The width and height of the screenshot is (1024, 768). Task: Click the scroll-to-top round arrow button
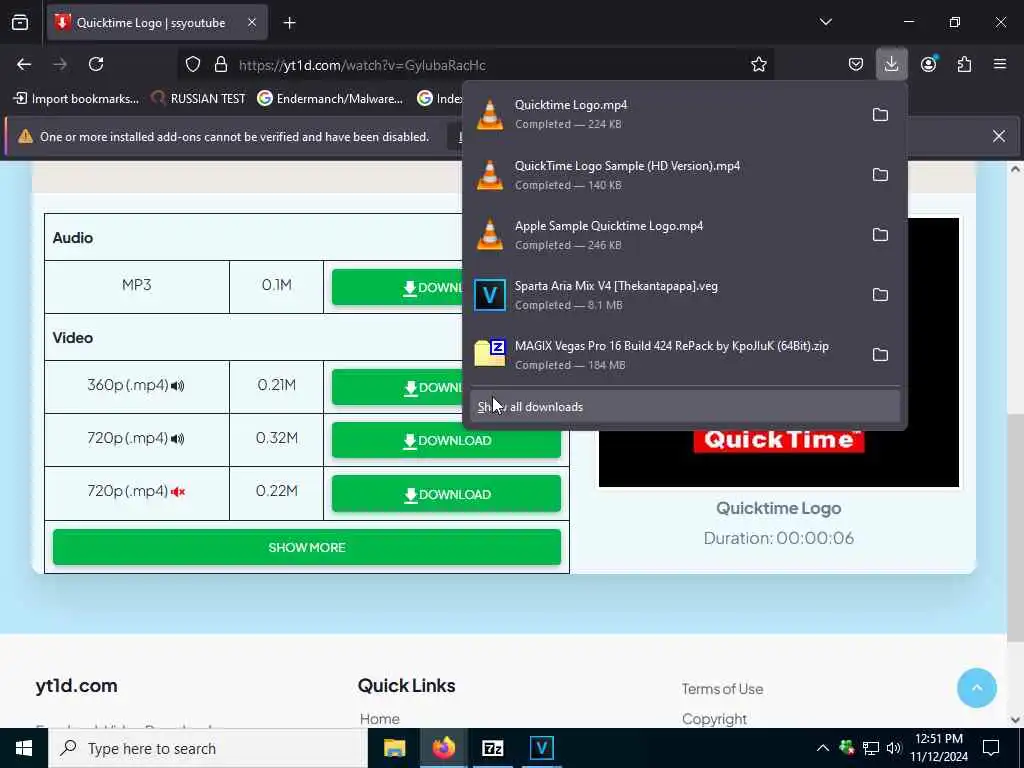[x=976, y=688]
